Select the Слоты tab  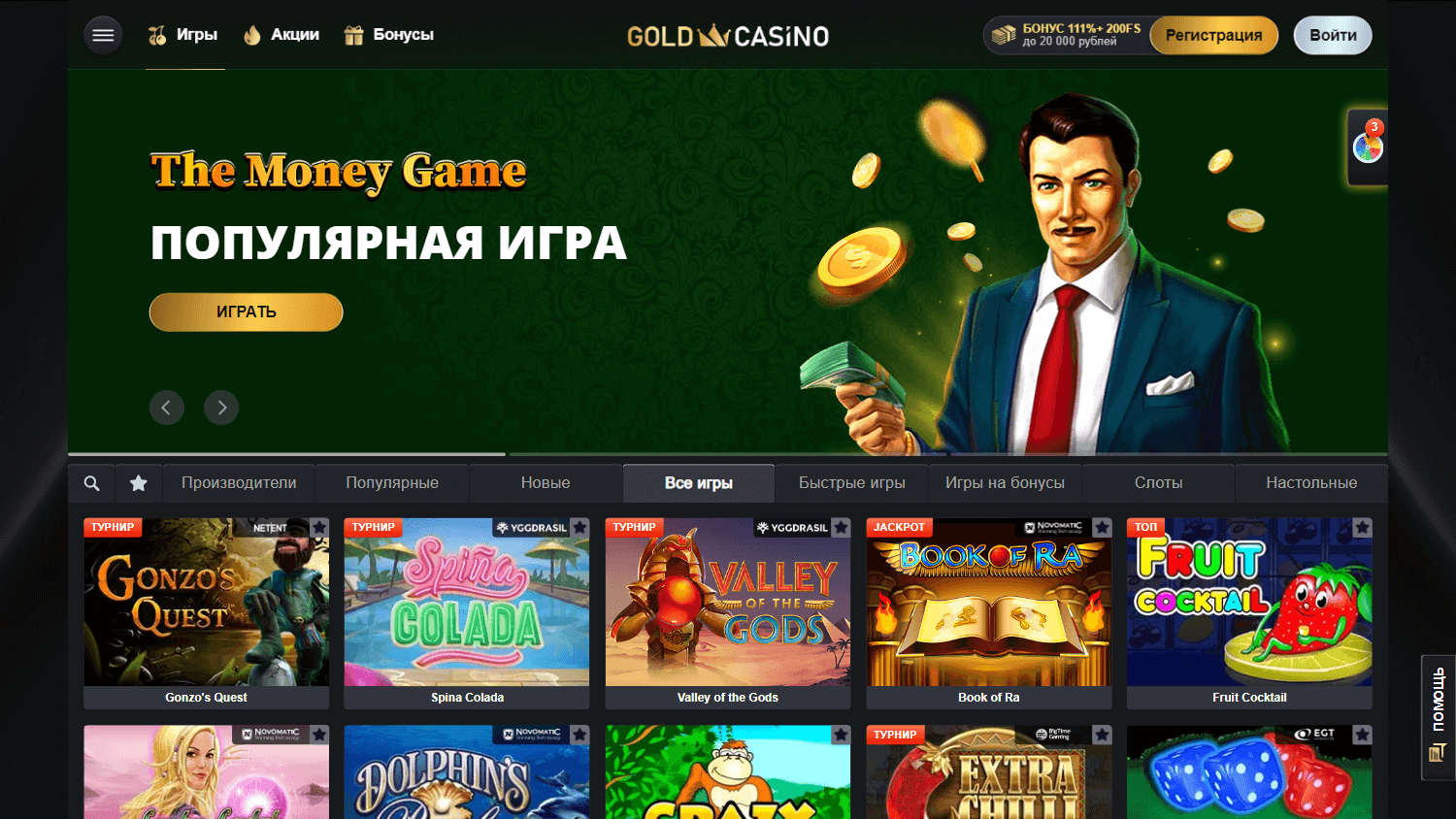(1159, 483)
